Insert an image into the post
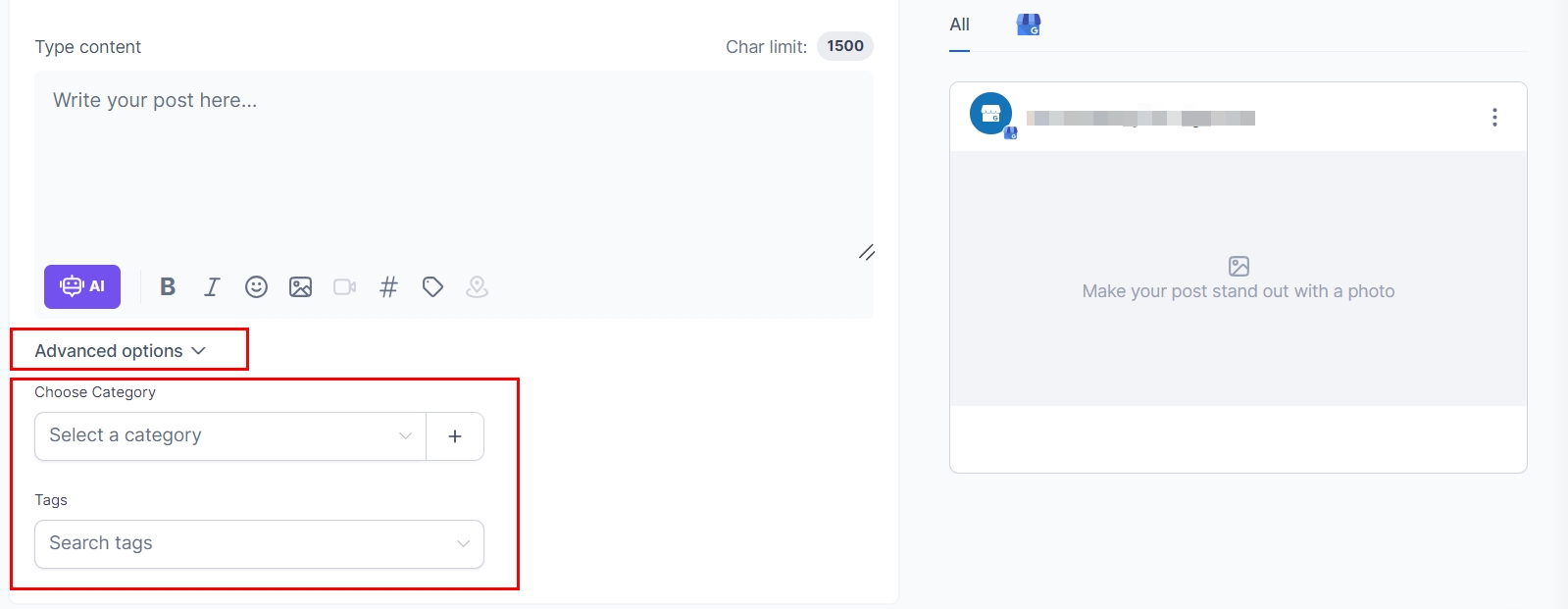Screen dimensions: 1568x609 (x=300, y=286)
